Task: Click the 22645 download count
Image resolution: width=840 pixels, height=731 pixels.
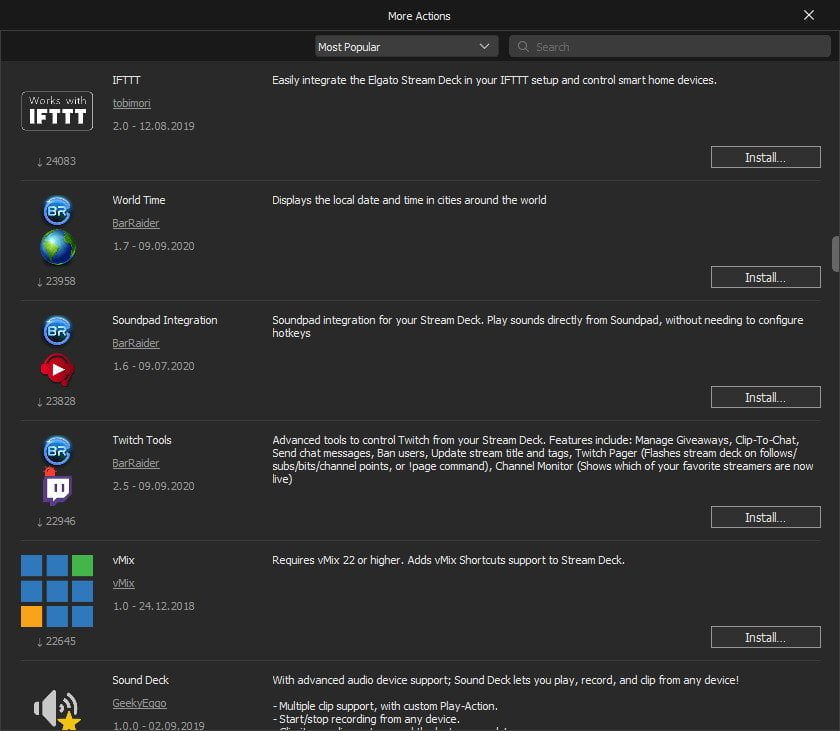Action: pos(56,640)
